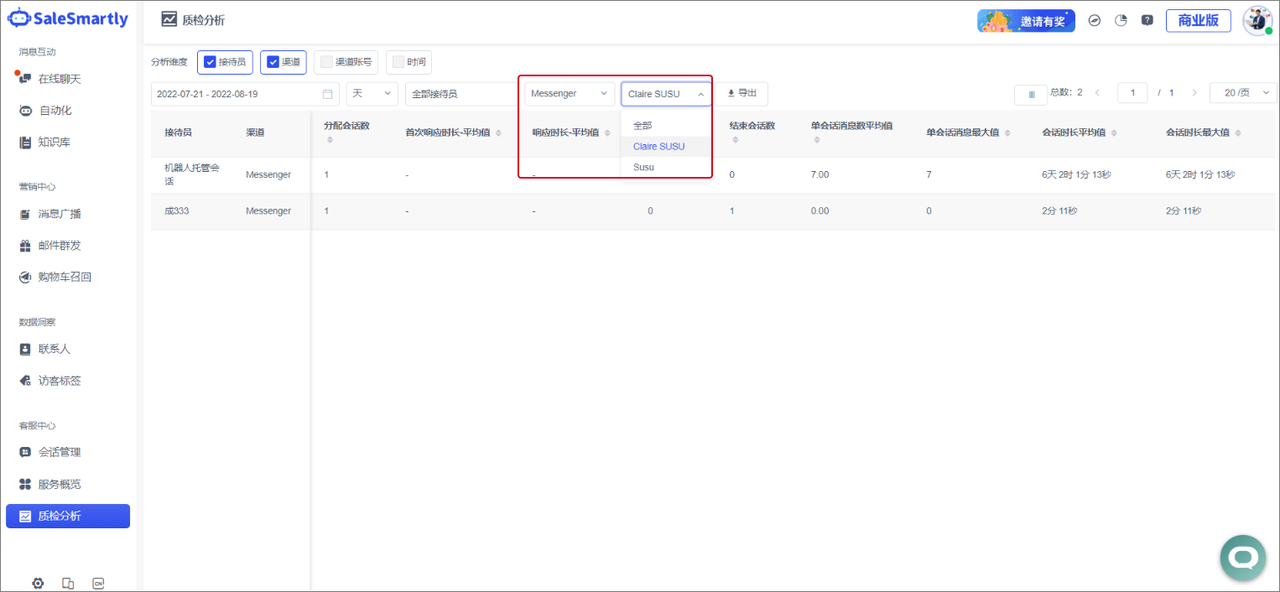Open the compass icon in top bar
1280x592 pixels.
(1095, 20)
